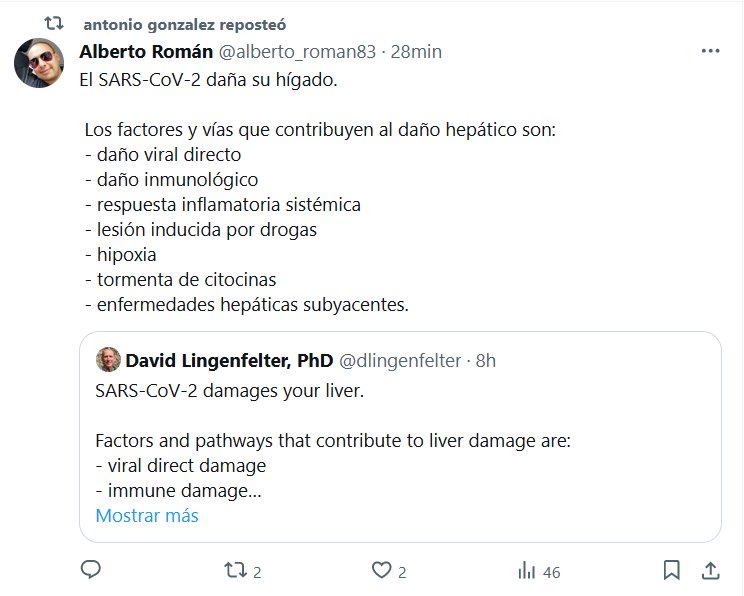Open the three-dot more options menu
Image resolution: width=744 pixels, height=596 pixels.
tap(710, 51)
